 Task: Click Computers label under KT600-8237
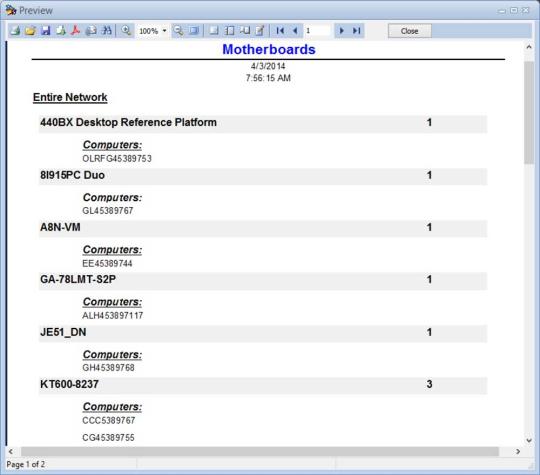point(112,407)
